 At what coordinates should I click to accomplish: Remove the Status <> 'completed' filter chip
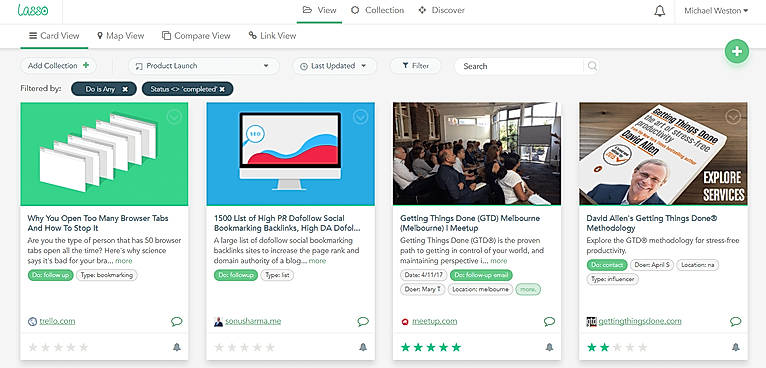(x=222, y=89)
